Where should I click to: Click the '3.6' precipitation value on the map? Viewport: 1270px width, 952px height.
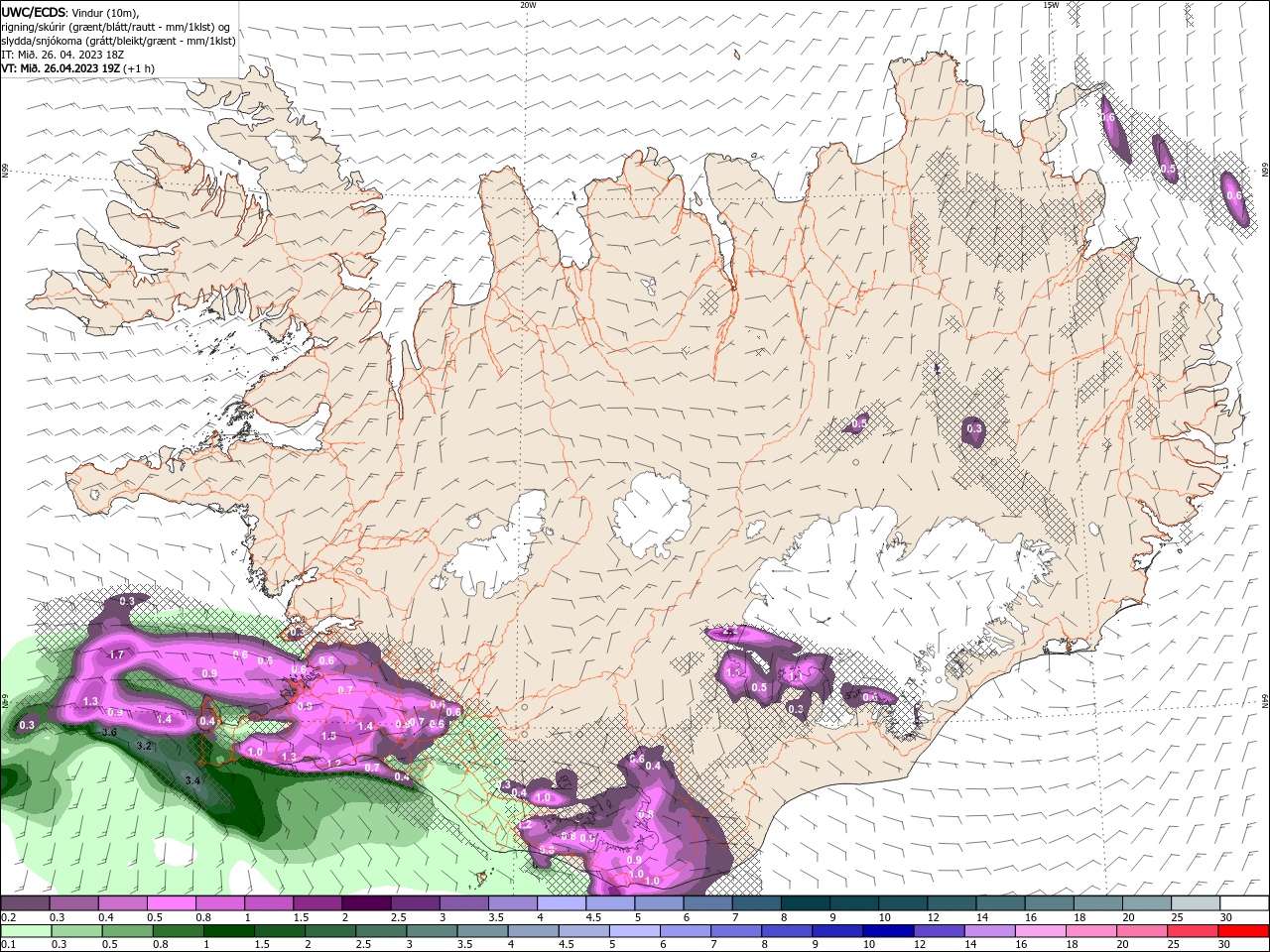pyautogui.click(x=110, y=732)
